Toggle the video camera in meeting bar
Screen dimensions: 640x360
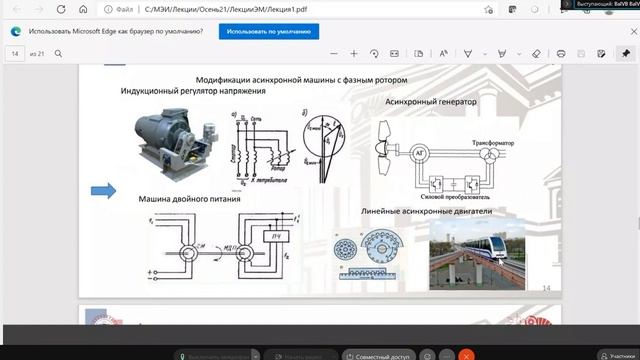[301, 356]
